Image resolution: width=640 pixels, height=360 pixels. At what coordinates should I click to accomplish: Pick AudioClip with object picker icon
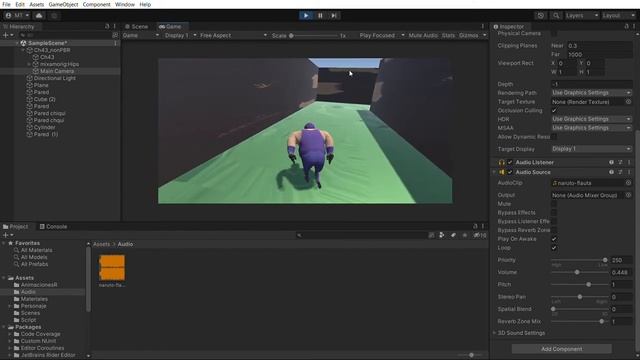(628, 183)
